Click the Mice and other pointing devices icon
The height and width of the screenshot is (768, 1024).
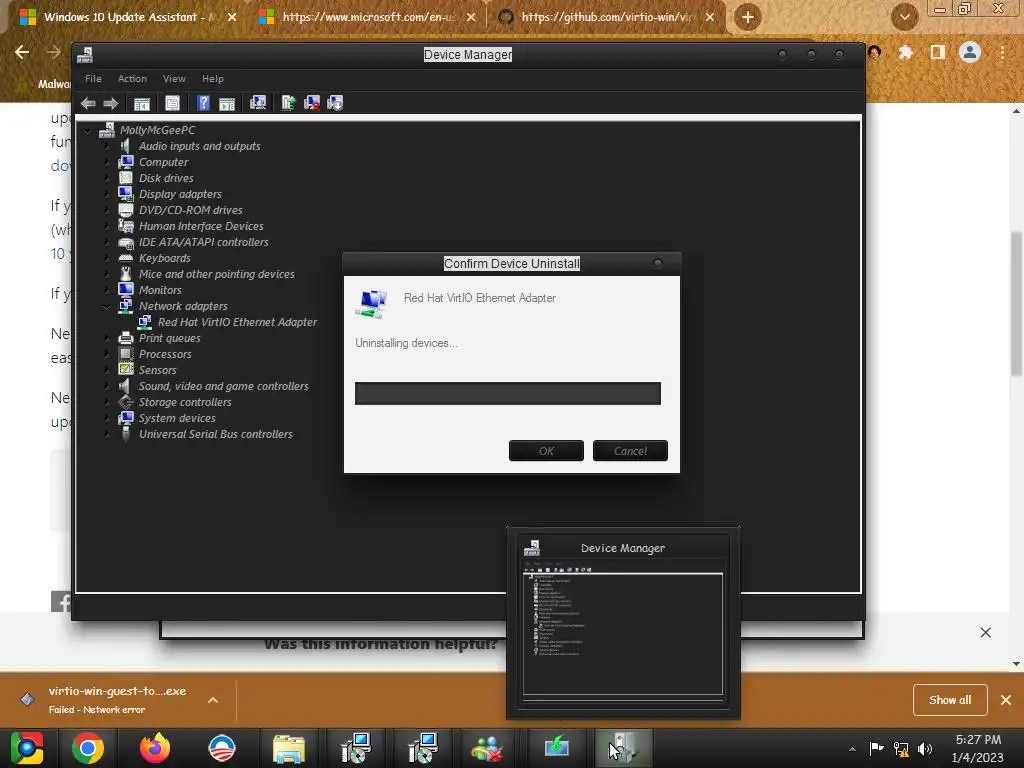coord(125,274)
